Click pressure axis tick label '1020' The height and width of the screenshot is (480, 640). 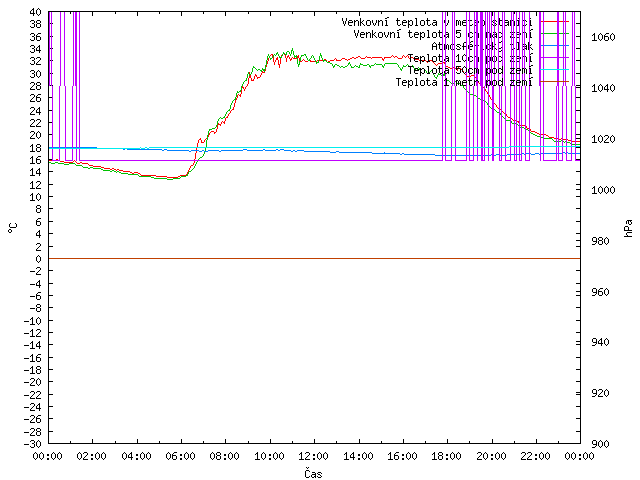coord(603,139)
